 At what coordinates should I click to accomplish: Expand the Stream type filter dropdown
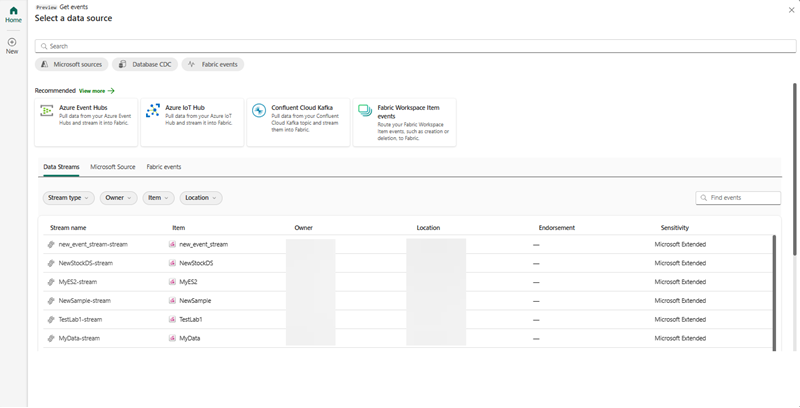pyautogui.click(x=68, y=198)
